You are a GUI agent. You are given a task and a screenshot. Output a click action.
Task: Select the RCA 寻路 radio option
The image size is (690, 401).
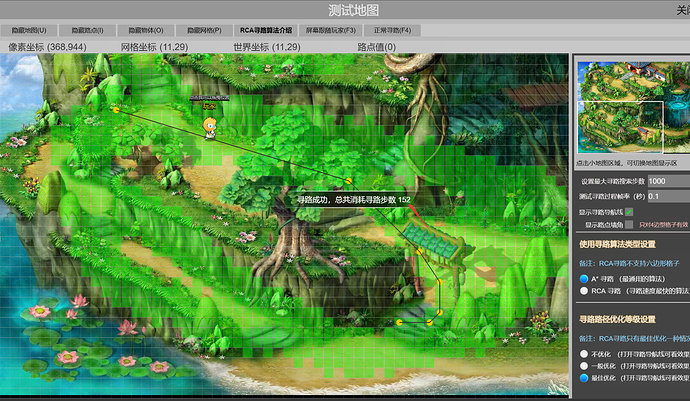[584, 291]
